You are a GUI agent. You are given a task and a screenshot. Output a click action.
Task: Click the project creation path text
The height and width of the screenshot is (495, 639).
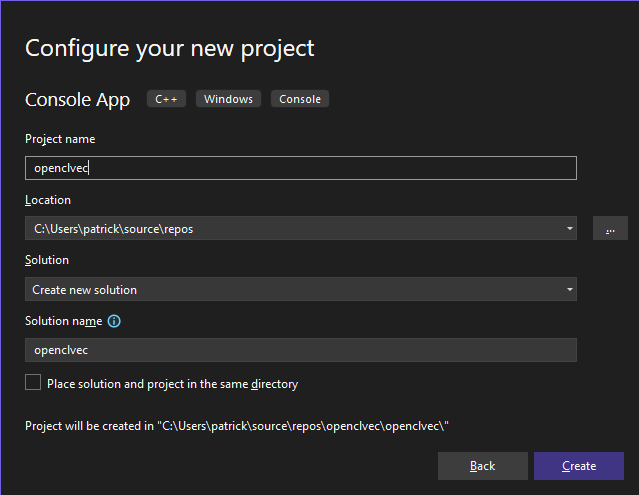tap(237, 426)
